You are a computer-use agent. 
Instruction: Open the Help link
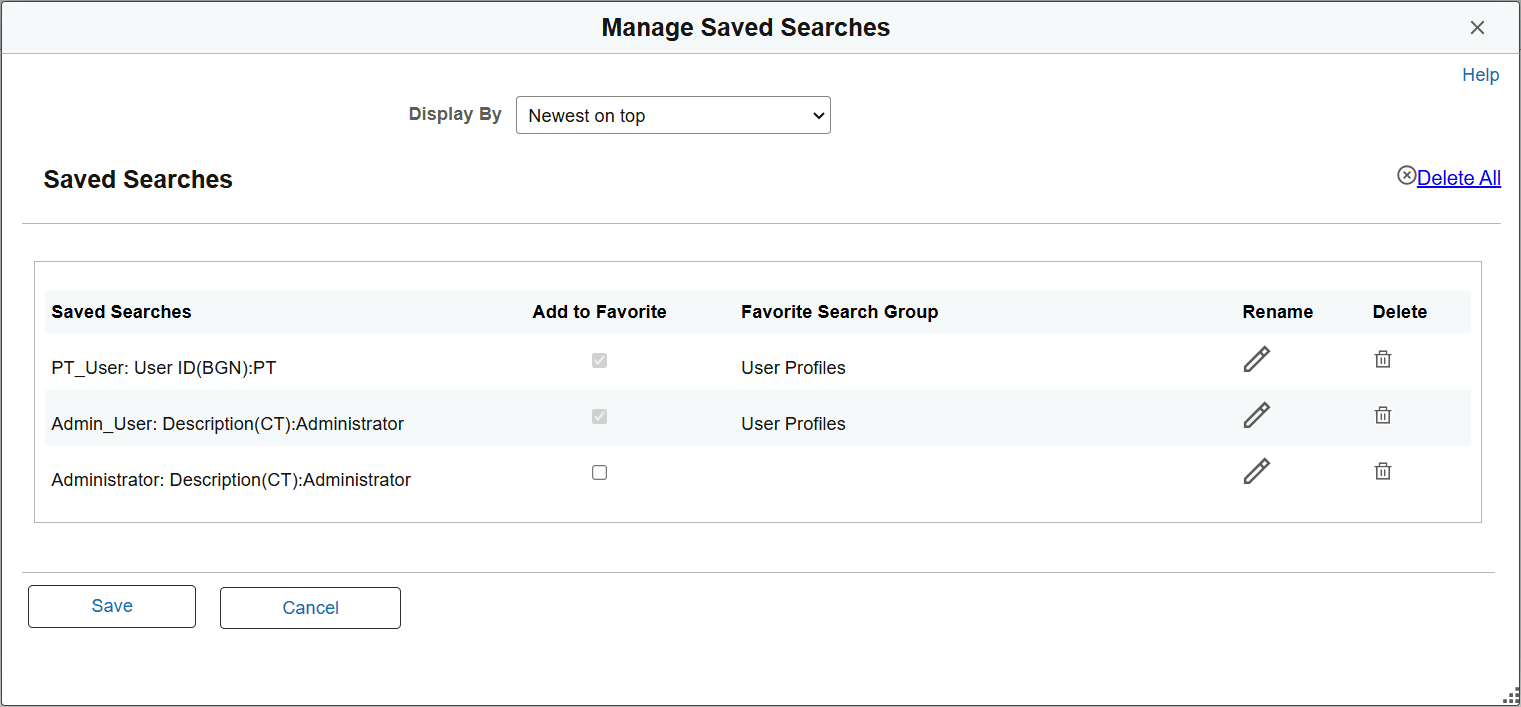[x=1480, y=74]
